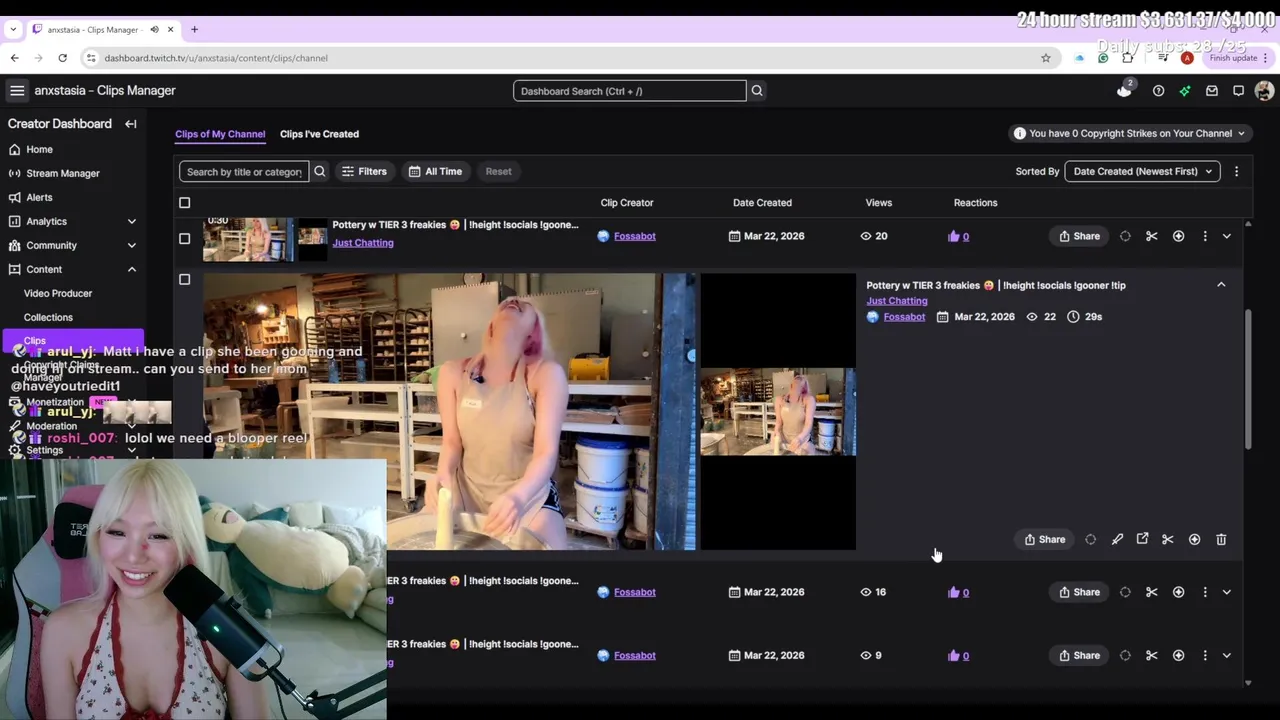The width and height of the screenshot is (1280, 720).
Task: Expand the 9 views clip row
Action: tap(1227, 655)
